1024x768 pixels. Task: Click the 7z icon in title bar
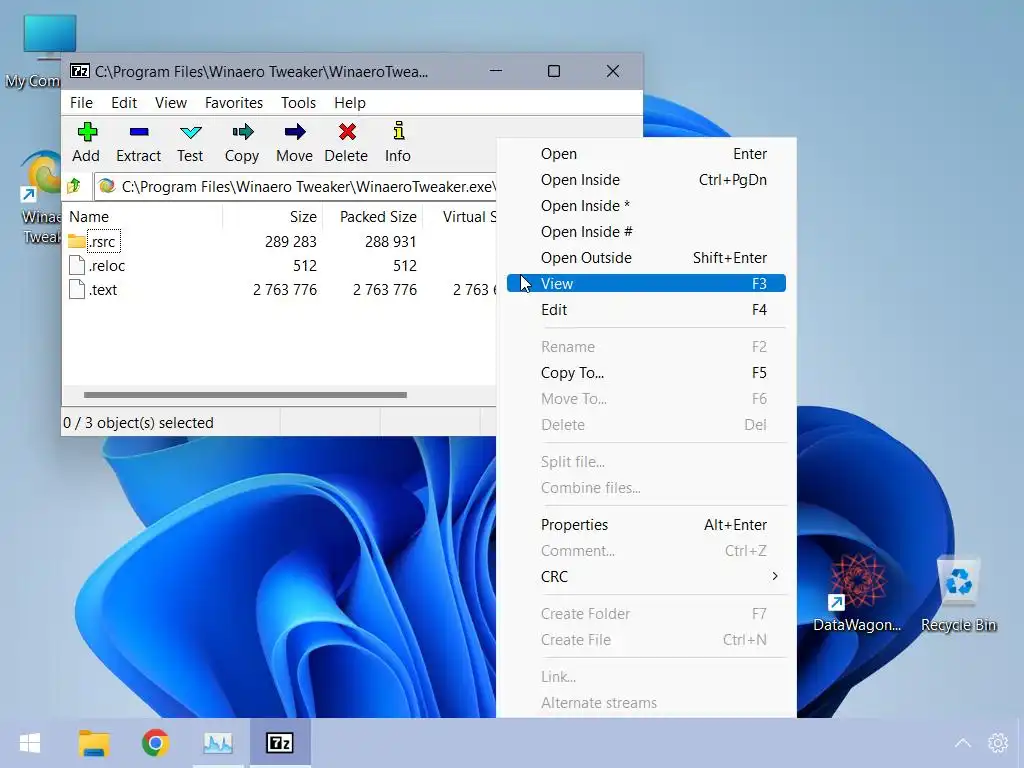80,71
